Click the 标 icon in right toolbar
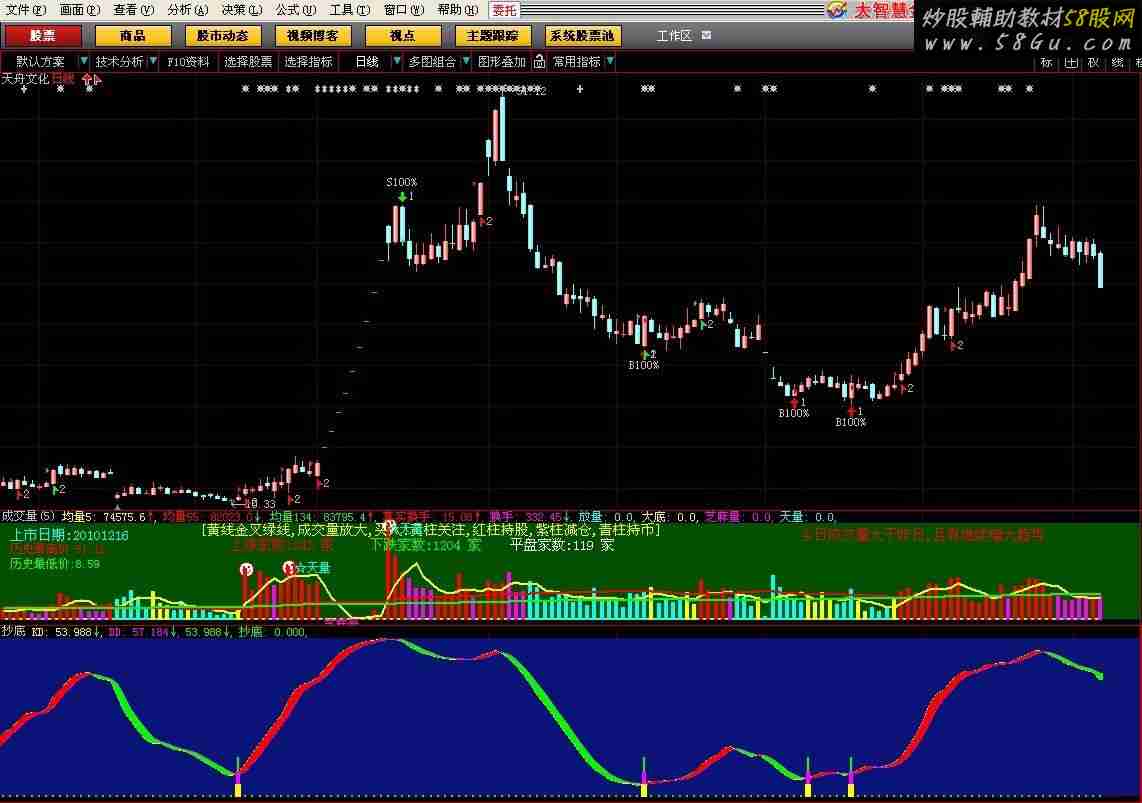The height and width of the screenshot is (803, 1142). [1046, 62]
